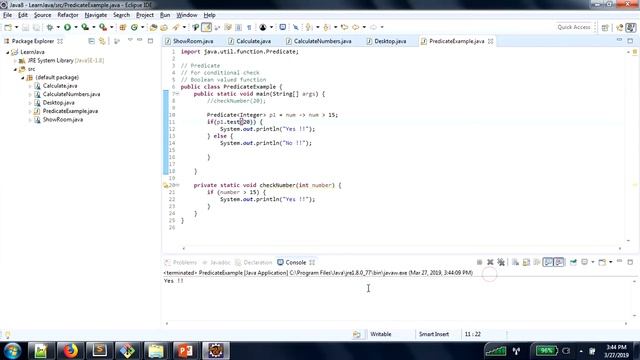Click the New Java Package icon
The height and width of the screenshot is (360, 640).
(x=123, y=27)
